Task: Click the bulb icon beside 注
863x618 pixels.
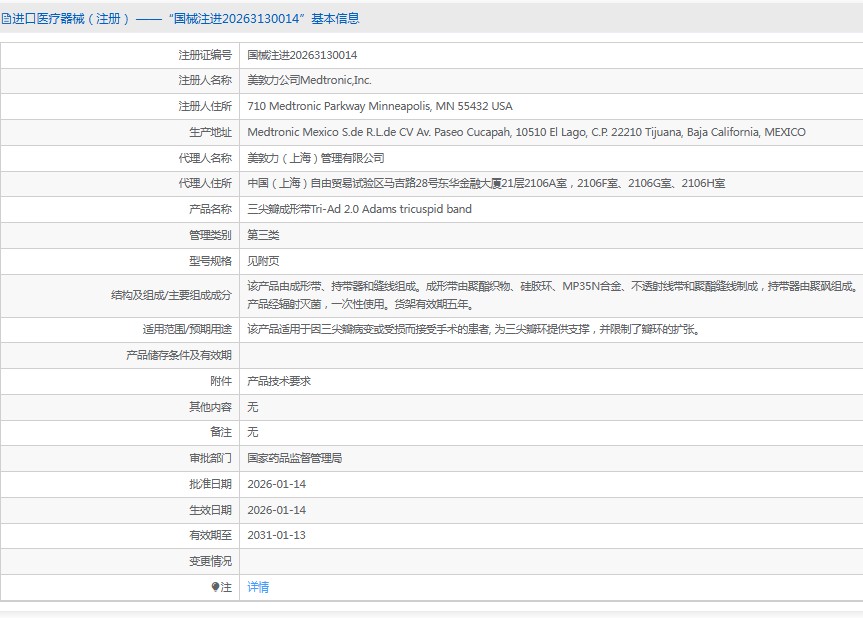Action: coord(215,587)
